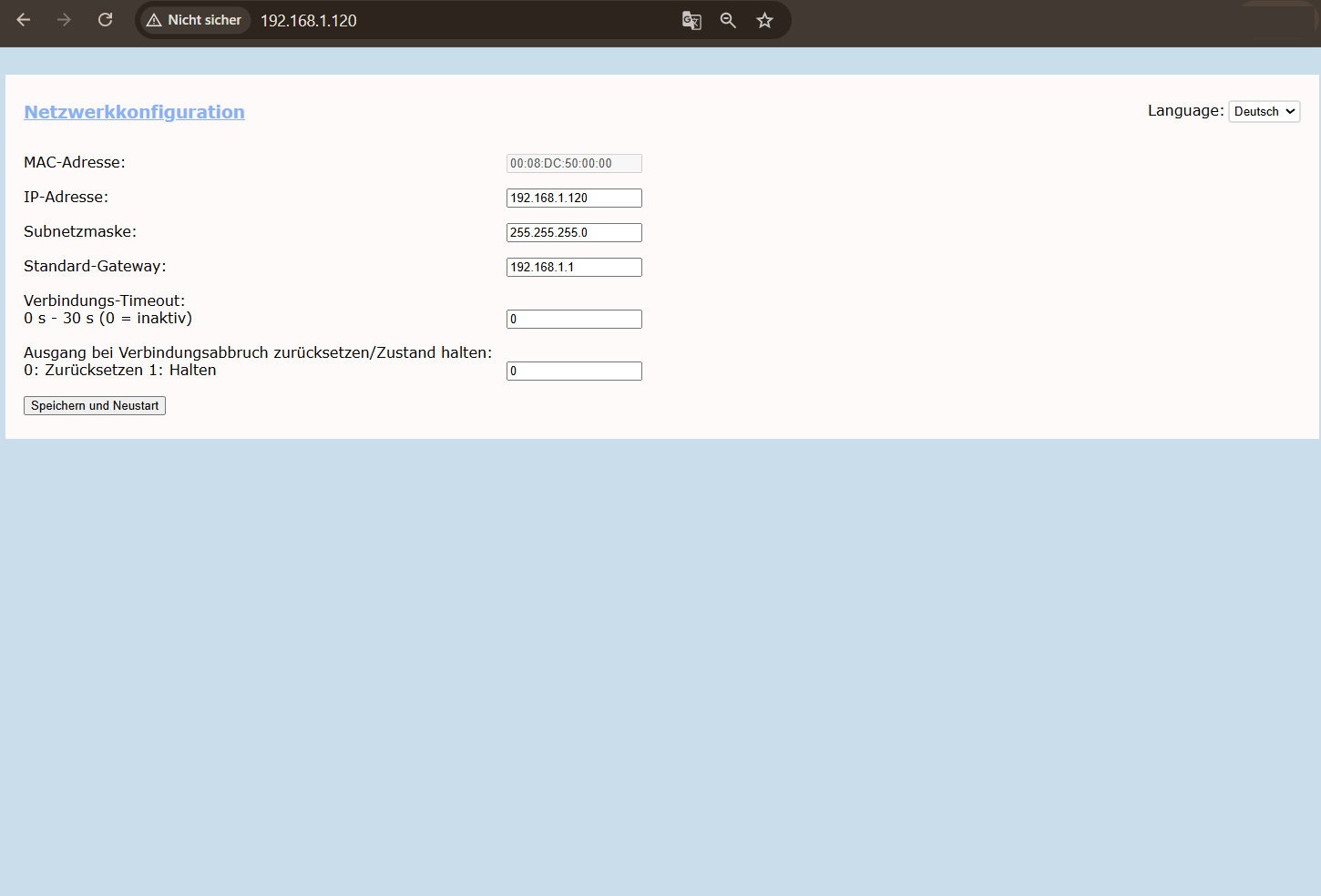Click the 'Standard-Gateway:' label text
The height and width of the screenshot is (896, 1321).
(95, 266)
